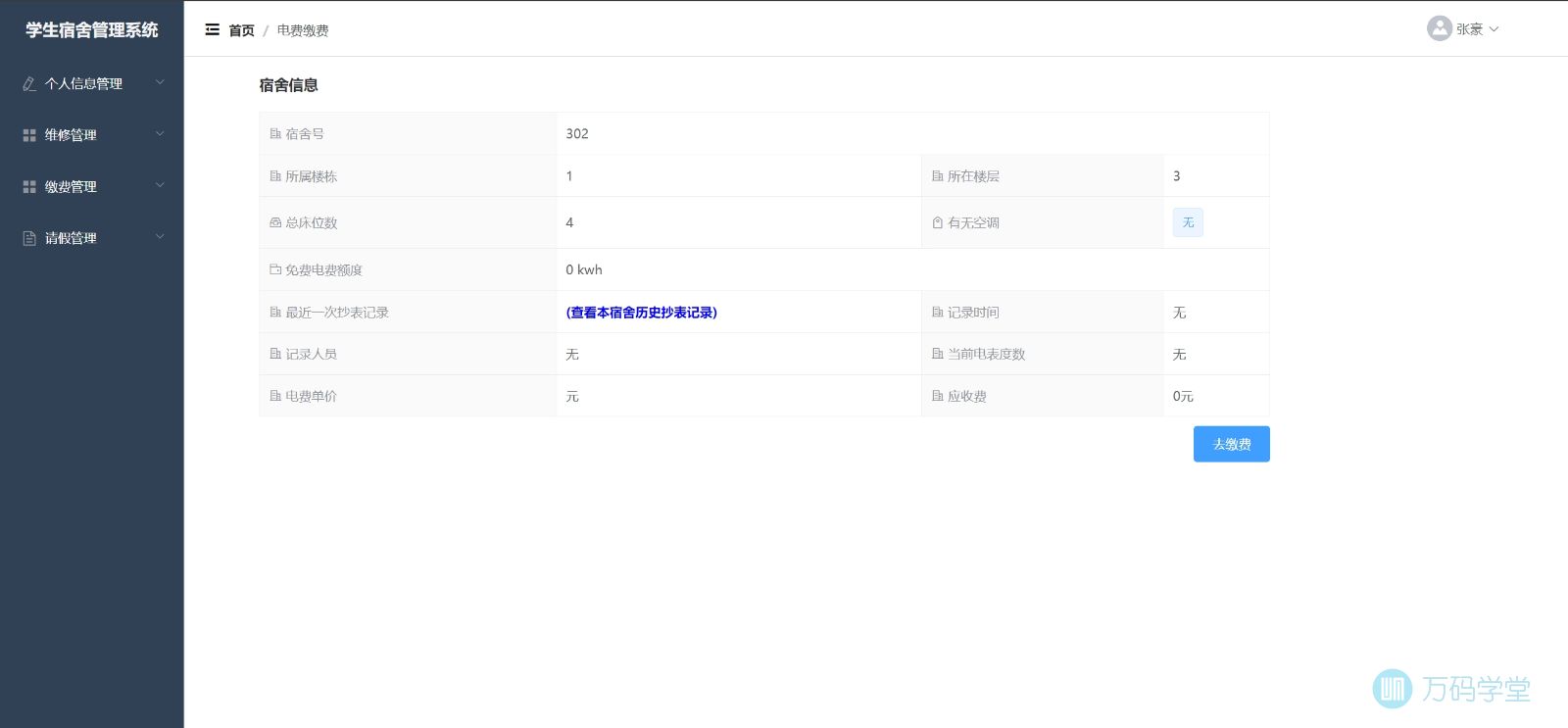Screen dimensions: 1568x728
Task: Toggle the sidebar collapse hamburger icon
Action: [212, 29]
